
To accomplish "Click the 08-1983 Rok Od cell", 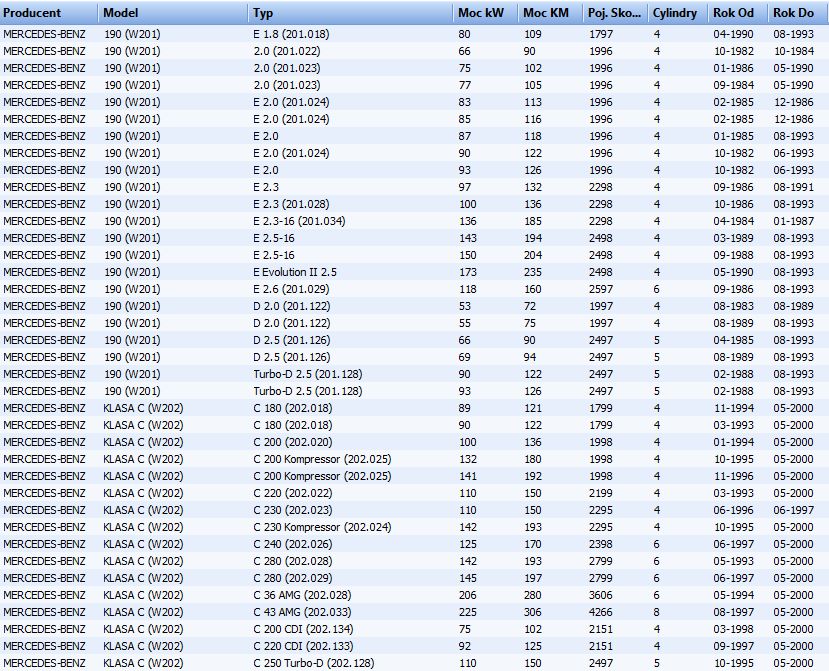I will coord(733,306).
